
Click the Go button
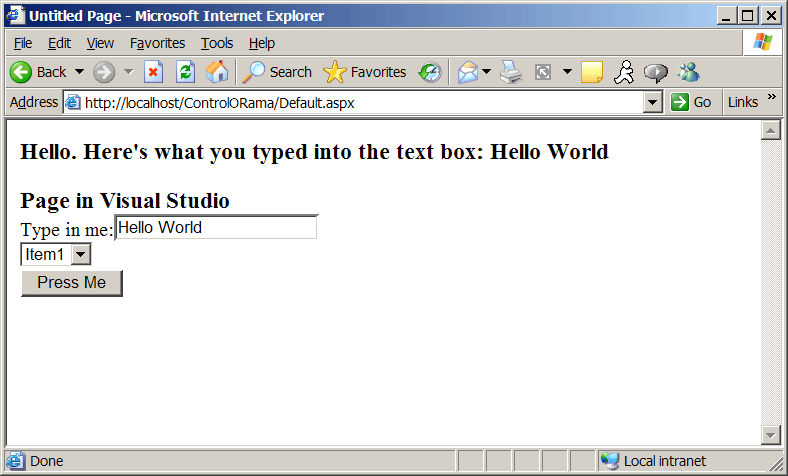(x=692, y=102)
